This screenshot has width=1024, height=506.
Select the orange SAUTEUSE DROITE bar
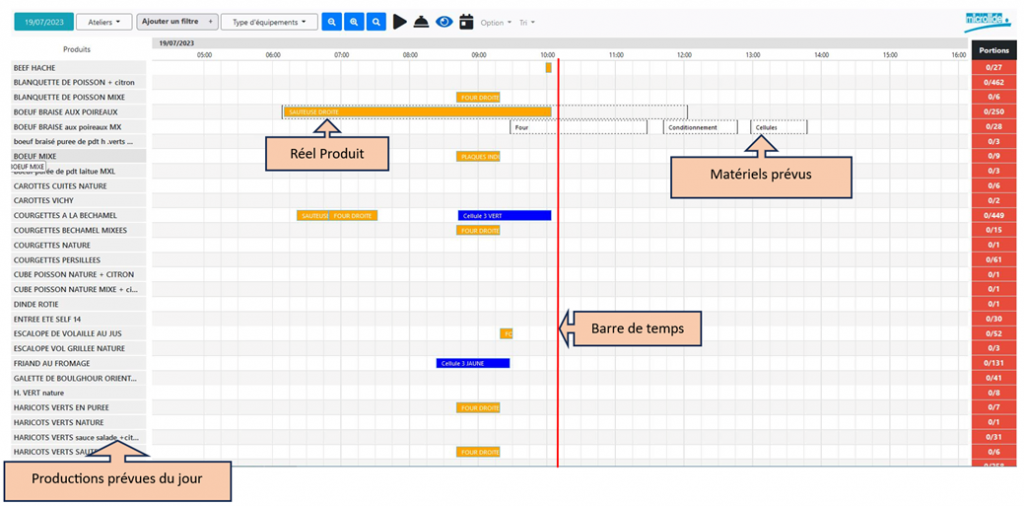click(x=417, y=112)
